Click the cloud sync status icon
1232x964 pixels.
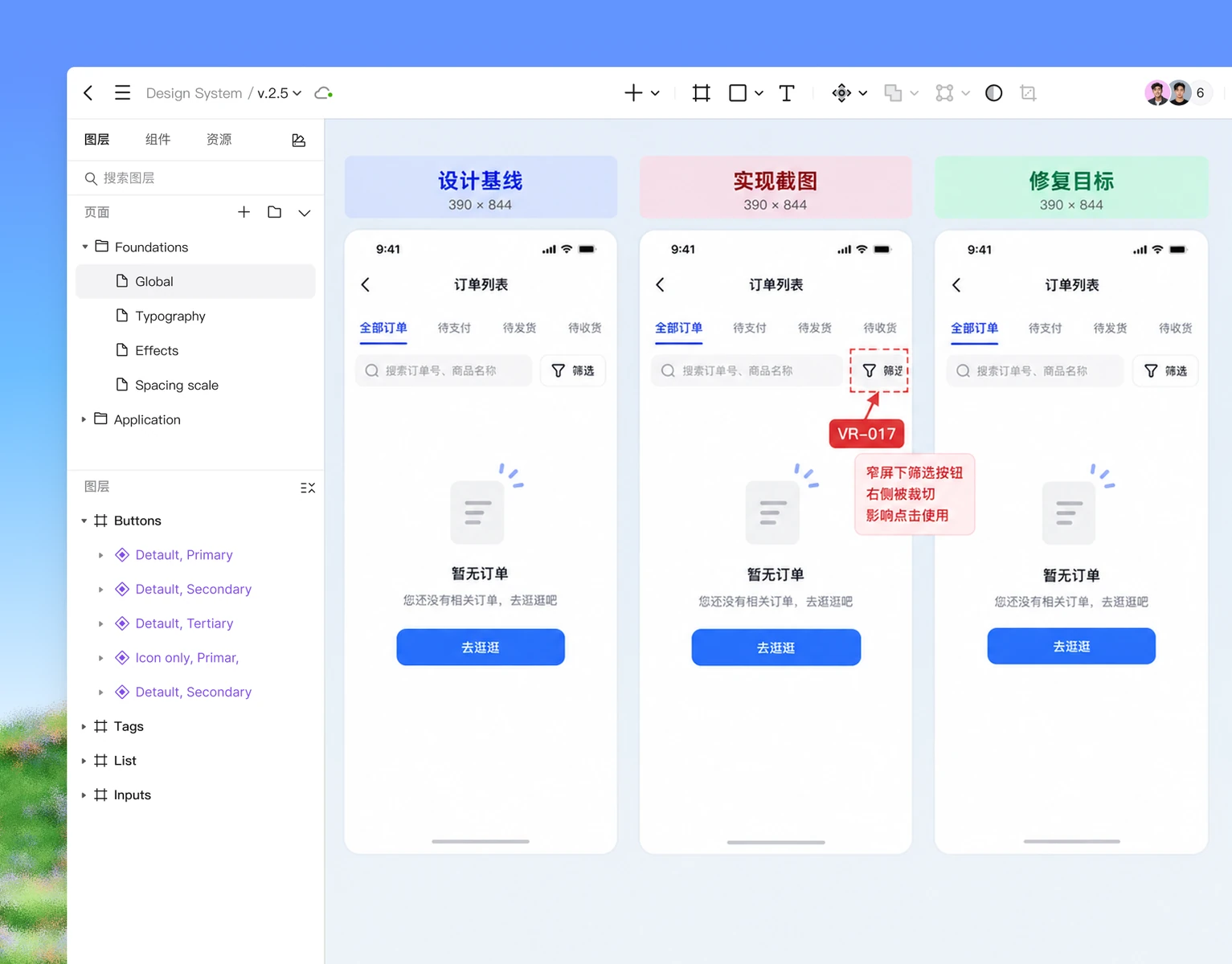point(323,93)
